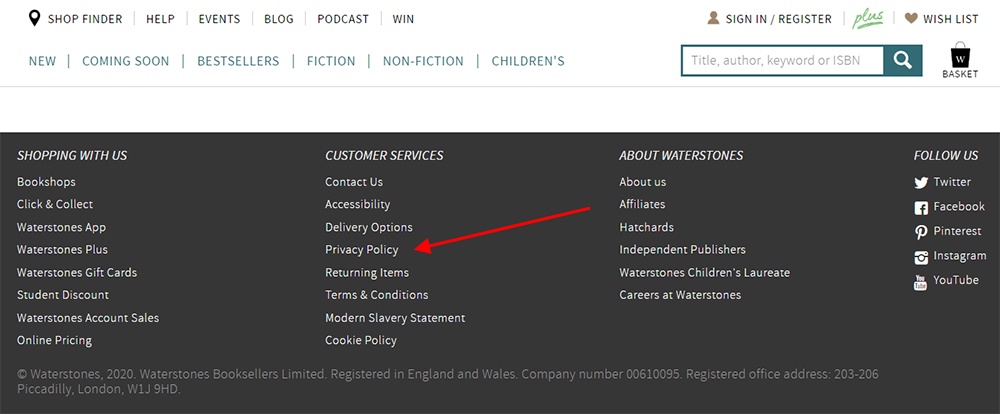
Task: Open Waterstones Children's Laureate link
Action: click(705, 272)
